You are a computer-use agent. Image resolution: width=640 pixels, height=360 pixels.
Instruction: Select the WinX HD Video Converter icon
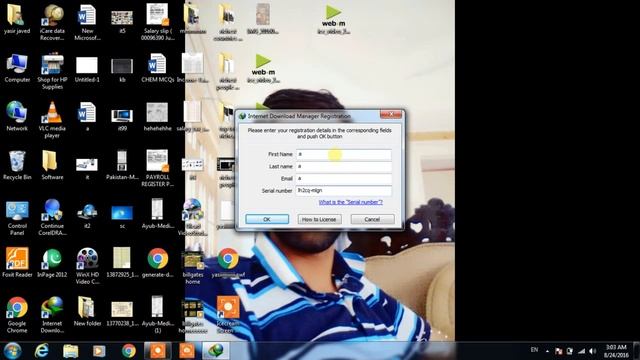tap(87, 266)
